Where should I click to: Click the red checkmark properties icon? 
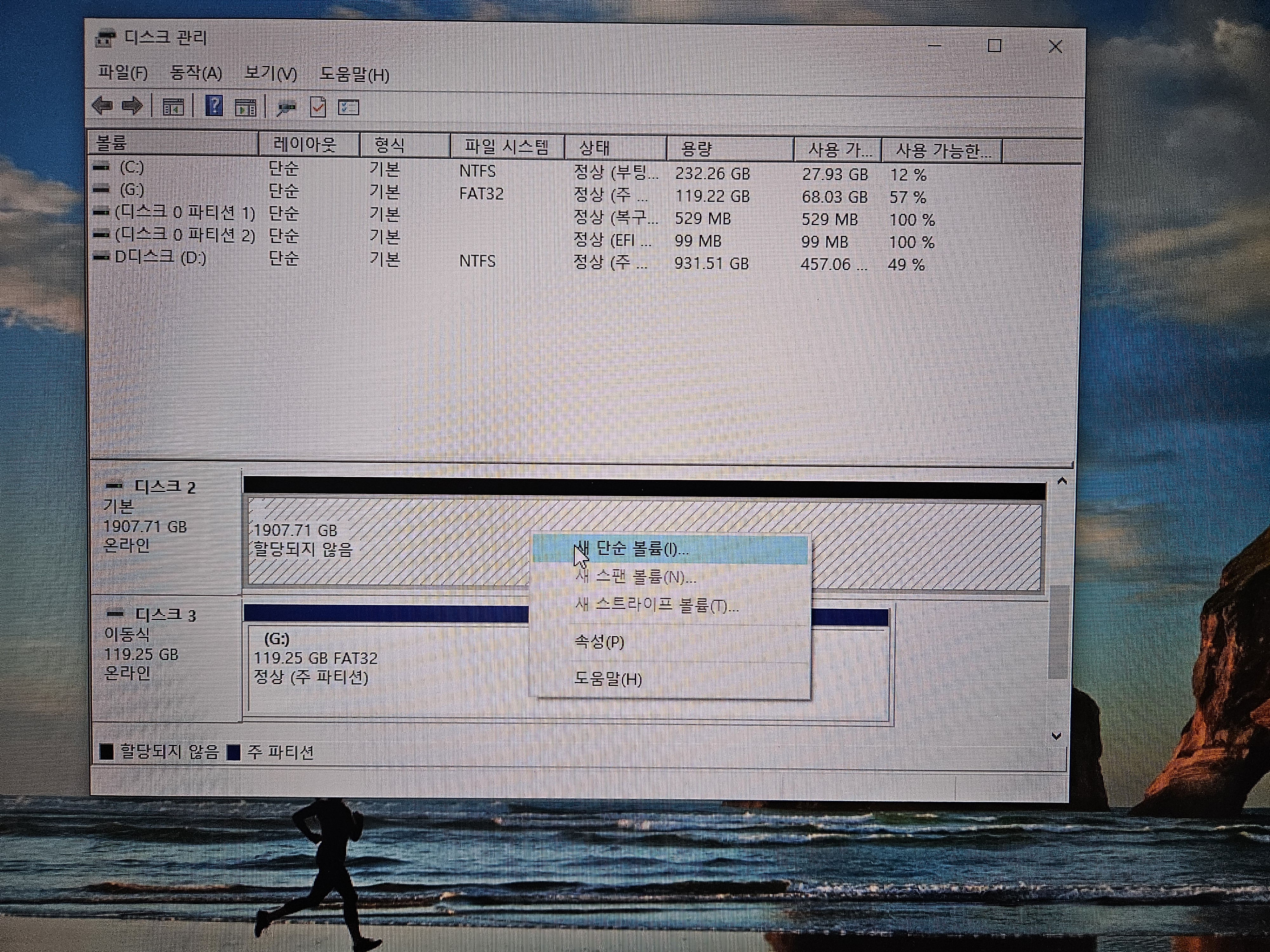[x=318, y=107]
